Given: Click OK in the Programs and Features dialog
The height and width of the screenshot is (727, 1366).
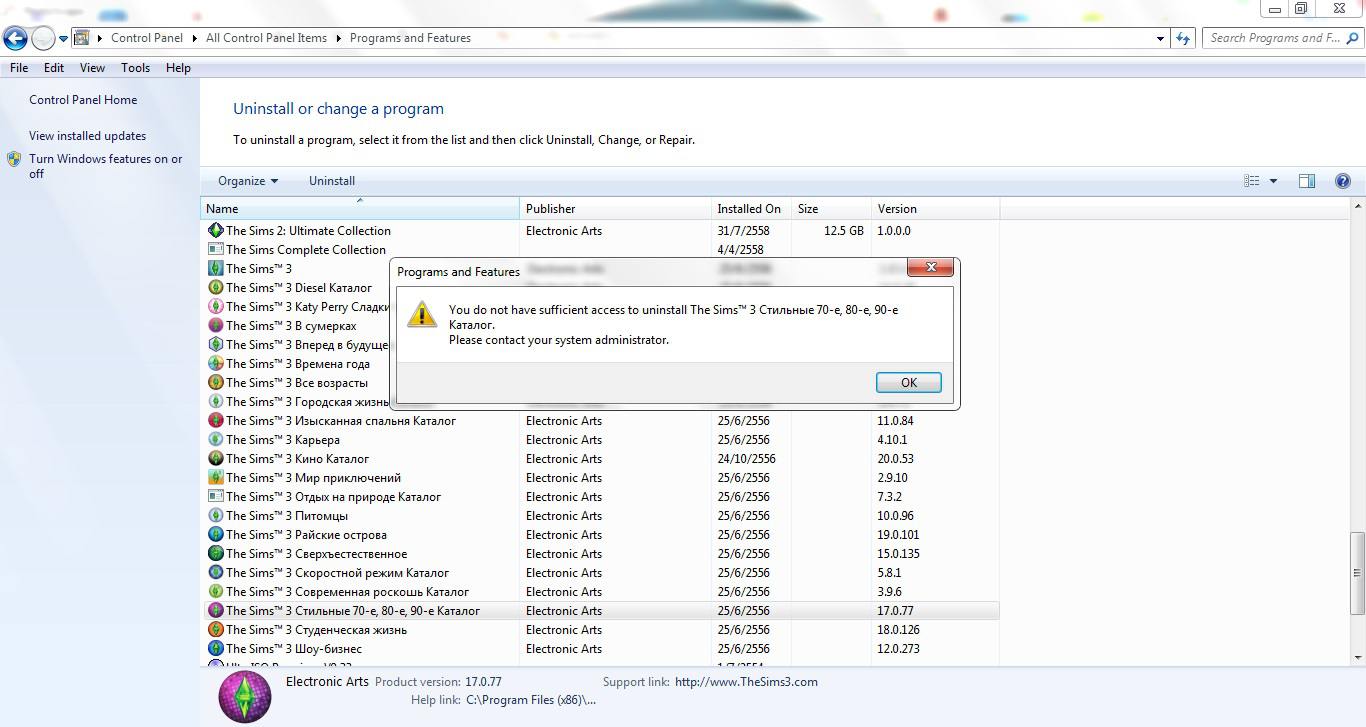Looking at the screenshot, I should (908, 382).
